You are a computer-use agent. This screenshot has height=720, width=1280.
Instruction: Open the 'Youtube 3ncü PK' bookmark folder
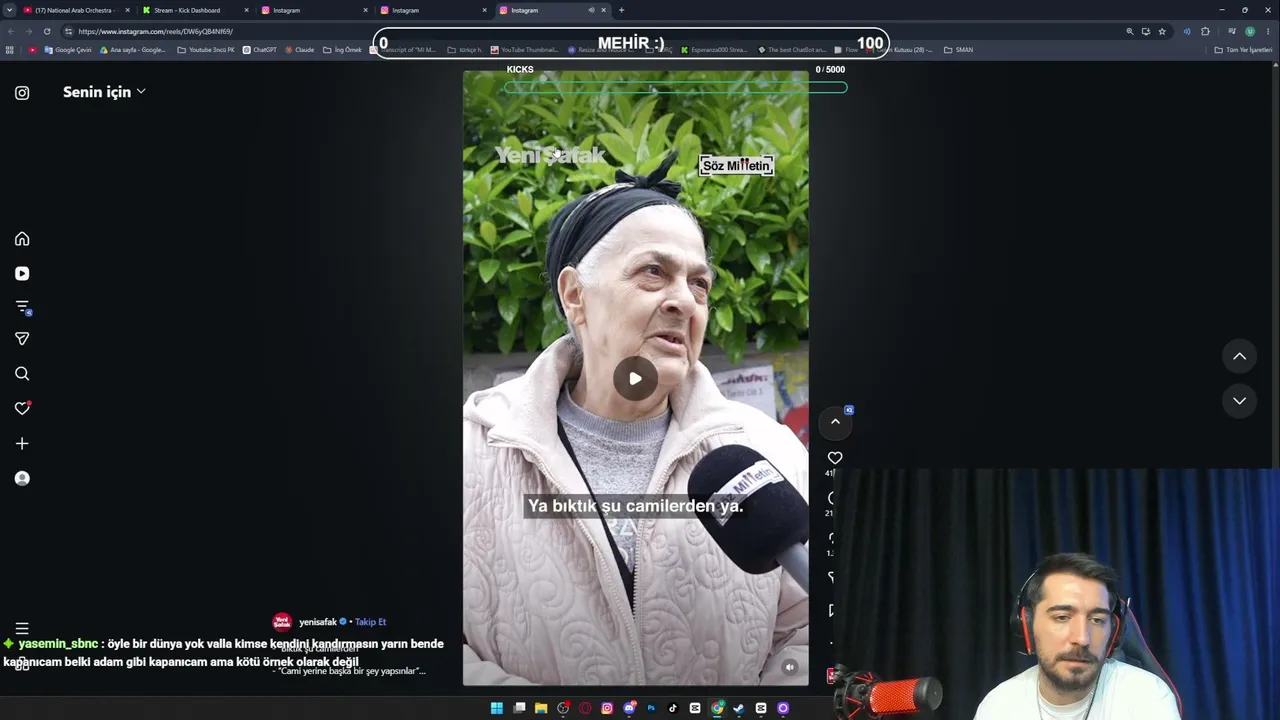click(206, 49)
